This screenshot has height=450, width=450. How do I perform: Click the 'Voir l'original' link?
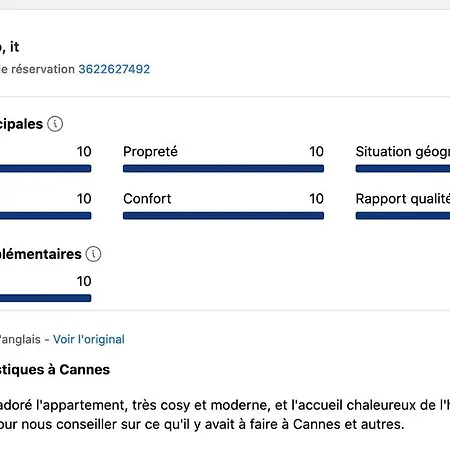point(89,339)
